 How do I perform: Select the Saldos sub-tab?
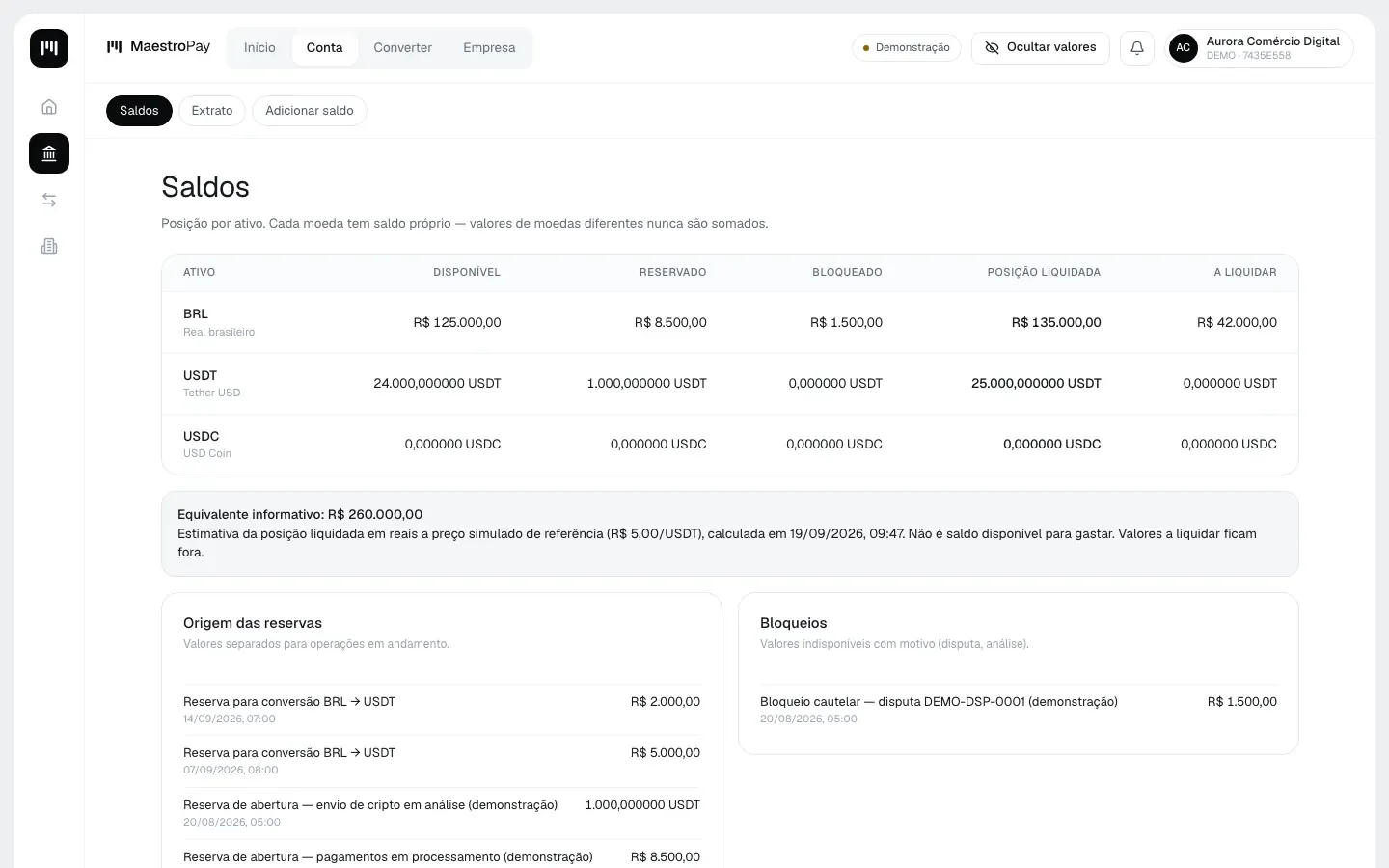(139, 111)
